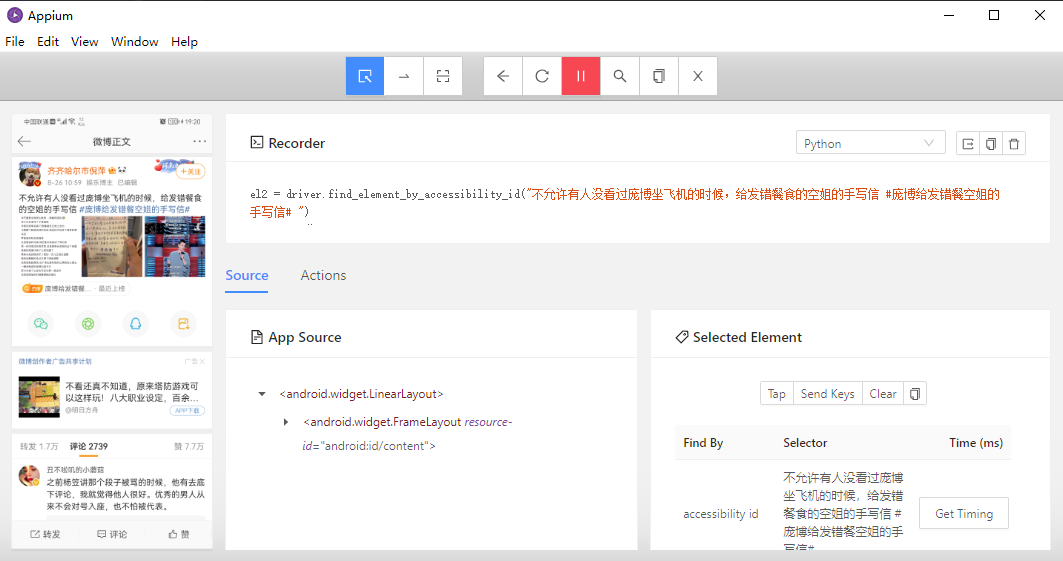Click Appium logo in title bar
Image resolution: width=1063 pixels, height=561 pixels.
(x=14, y=15)
